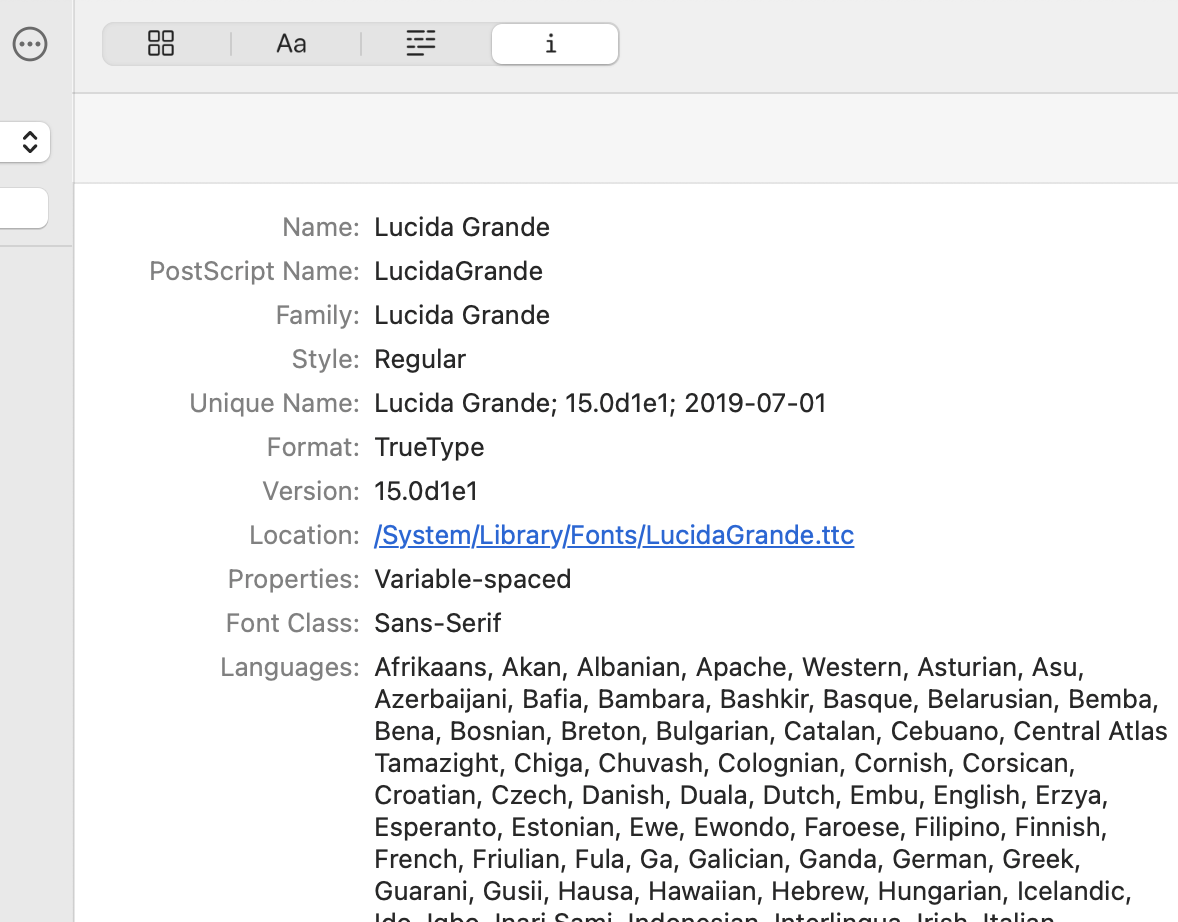Click the 'Unique Name:' label

click(275, 404)
